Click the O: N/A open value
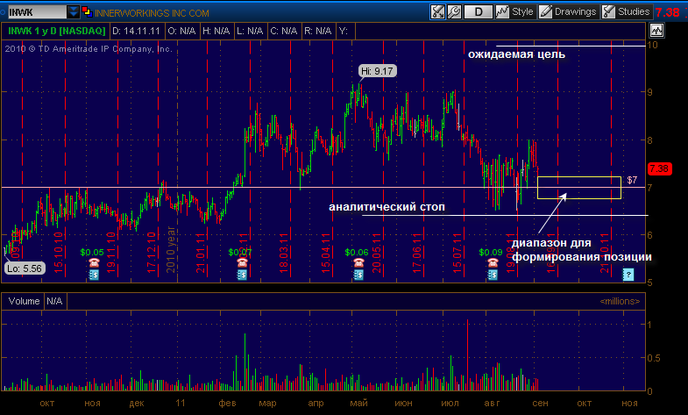The width and height of the screenshot is (688, 415). [x=182, y=31]
